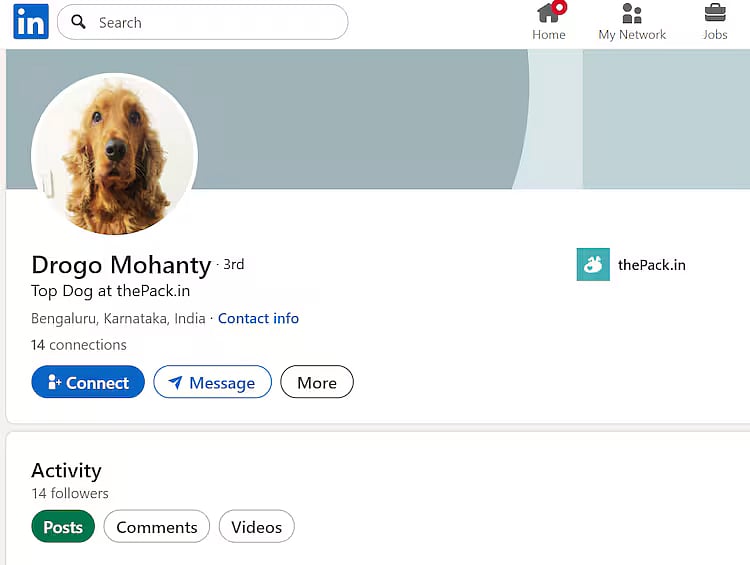Open the My Network people icon

click(x=632, y=13)
